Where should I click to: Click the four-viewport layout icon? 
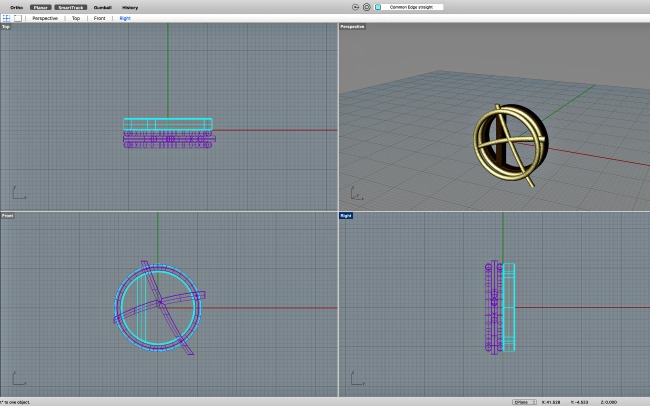click(6, 18)
